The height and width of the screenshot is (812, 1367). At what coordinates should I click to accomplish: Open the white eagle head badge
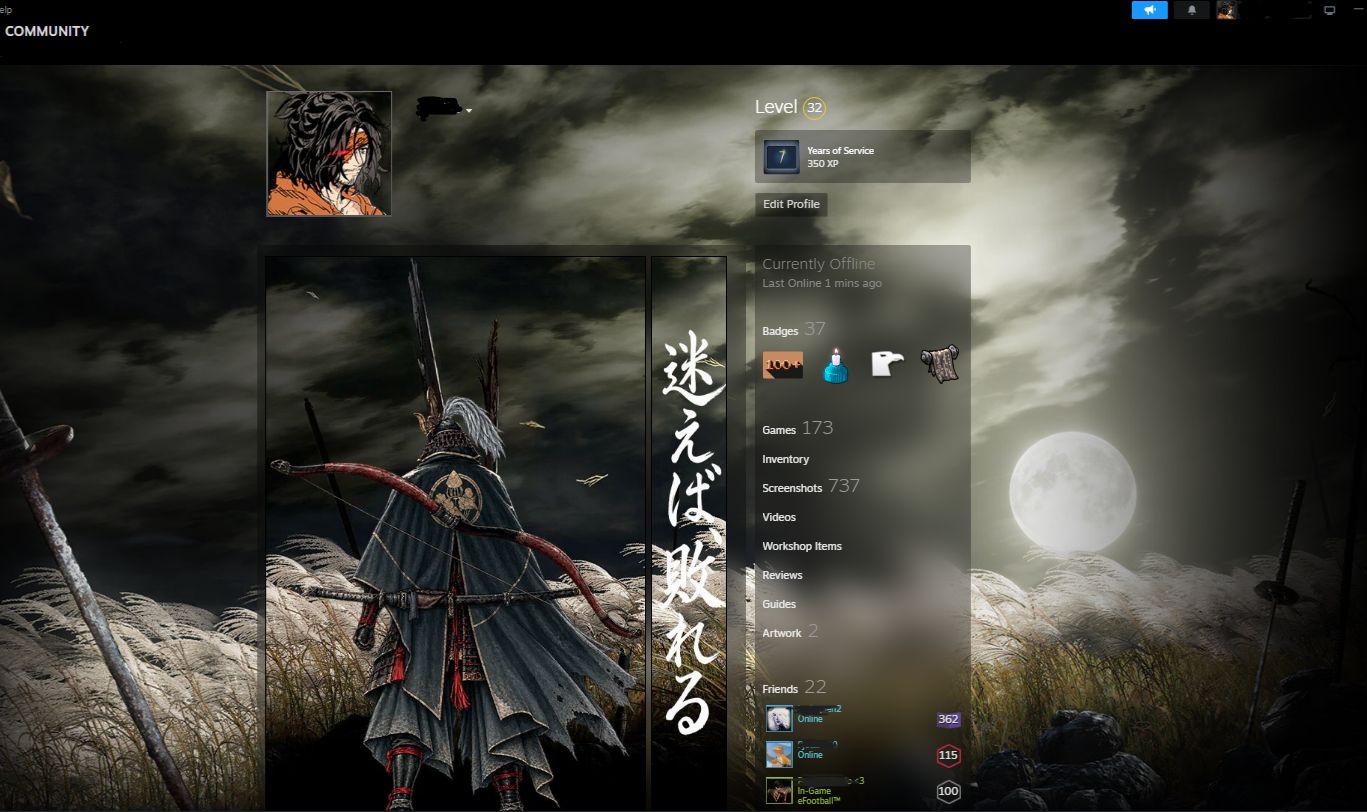[886, 365]
